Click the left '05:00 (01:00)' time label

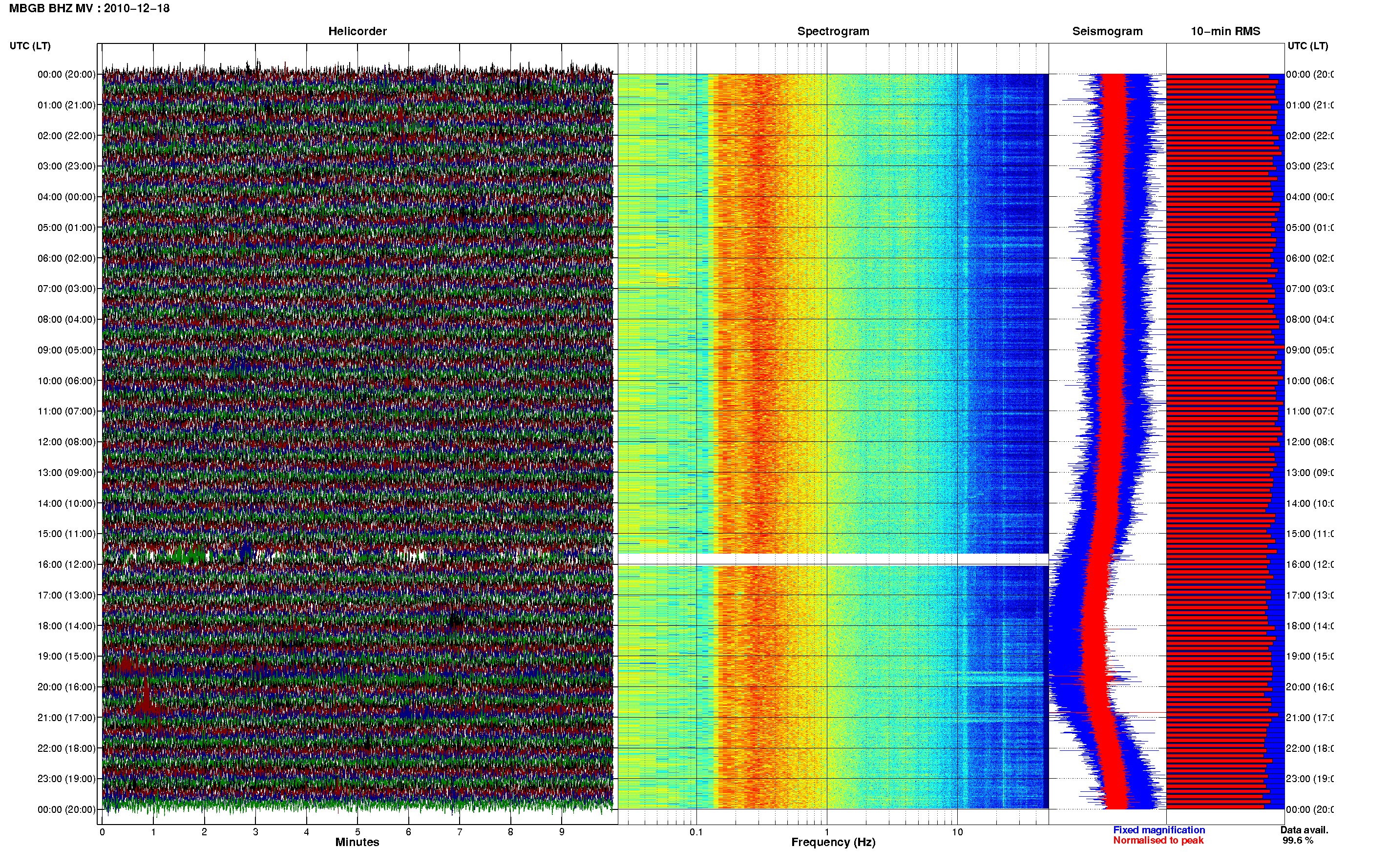click(x=66, y=227)
